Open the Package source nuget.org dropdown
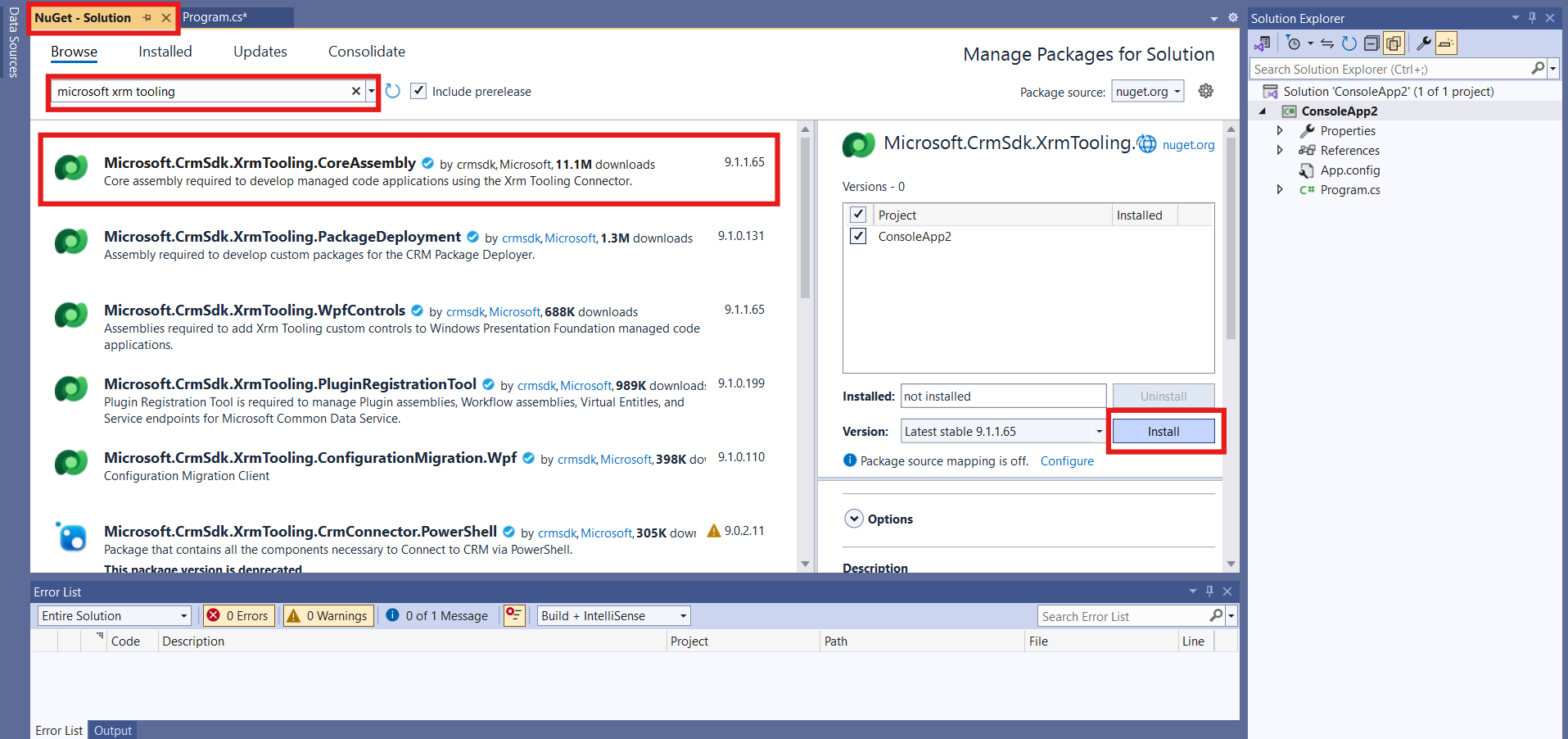 click(x=1148, y=92)
